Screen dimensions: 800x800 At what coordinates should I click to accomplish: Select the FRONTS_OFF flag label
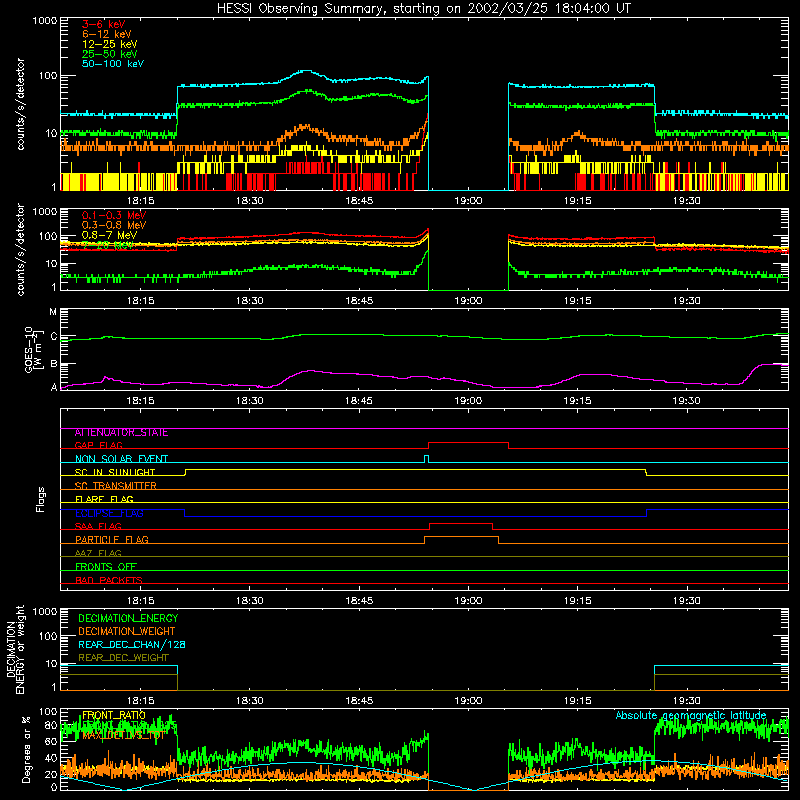click(x=106, y=567)
